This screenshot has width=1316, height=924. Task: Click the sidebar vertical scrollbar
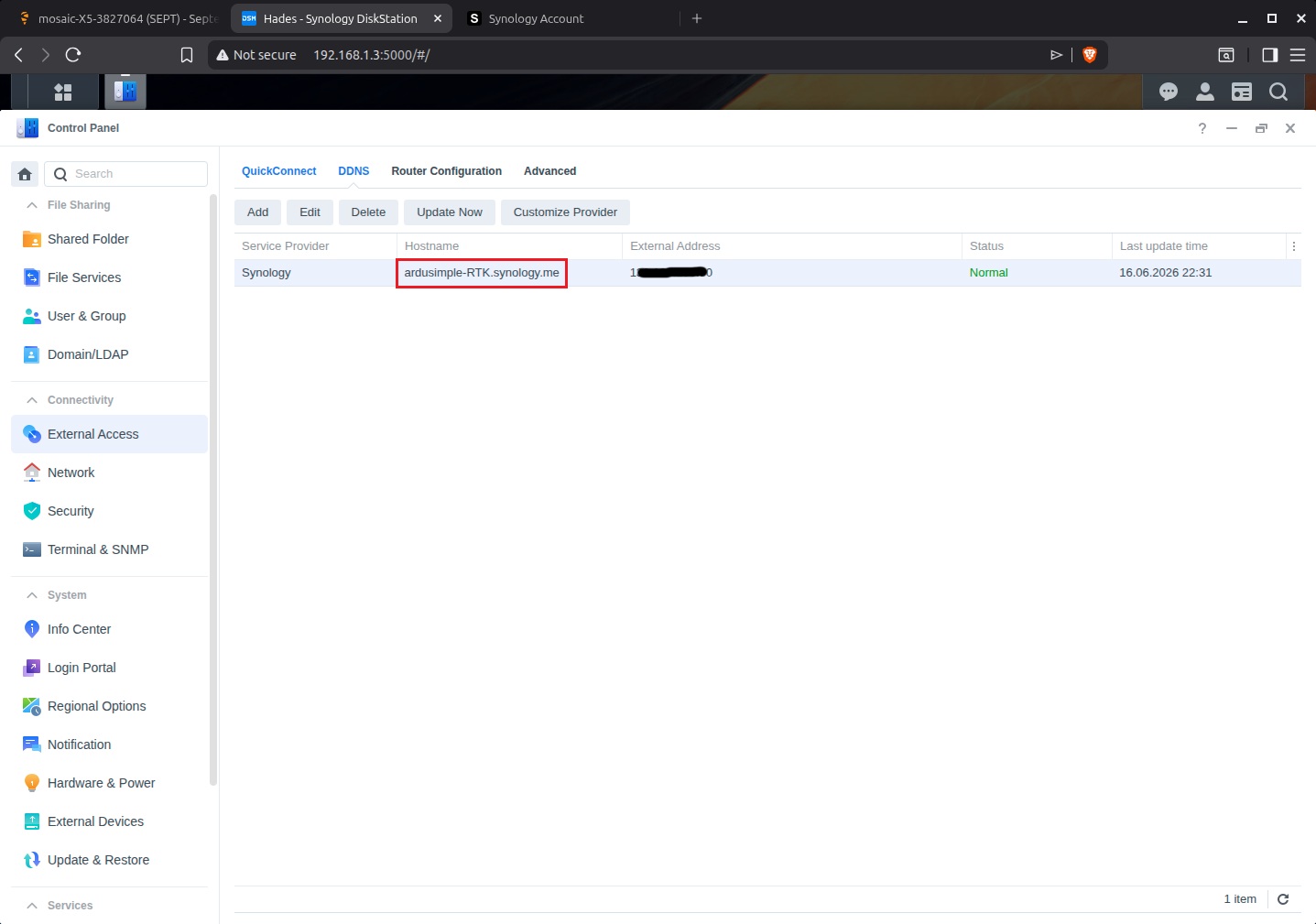(213, 490)
